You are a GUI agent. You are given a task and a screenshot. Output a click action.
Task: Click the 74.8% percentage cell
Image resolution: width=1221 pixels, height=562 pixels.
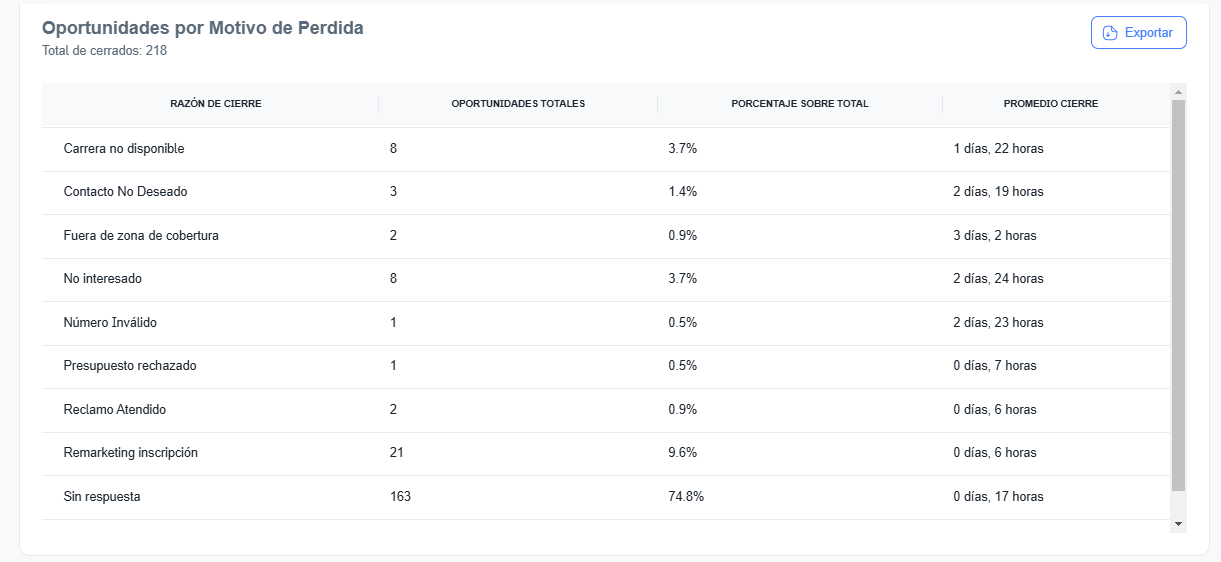coord(686,497)
